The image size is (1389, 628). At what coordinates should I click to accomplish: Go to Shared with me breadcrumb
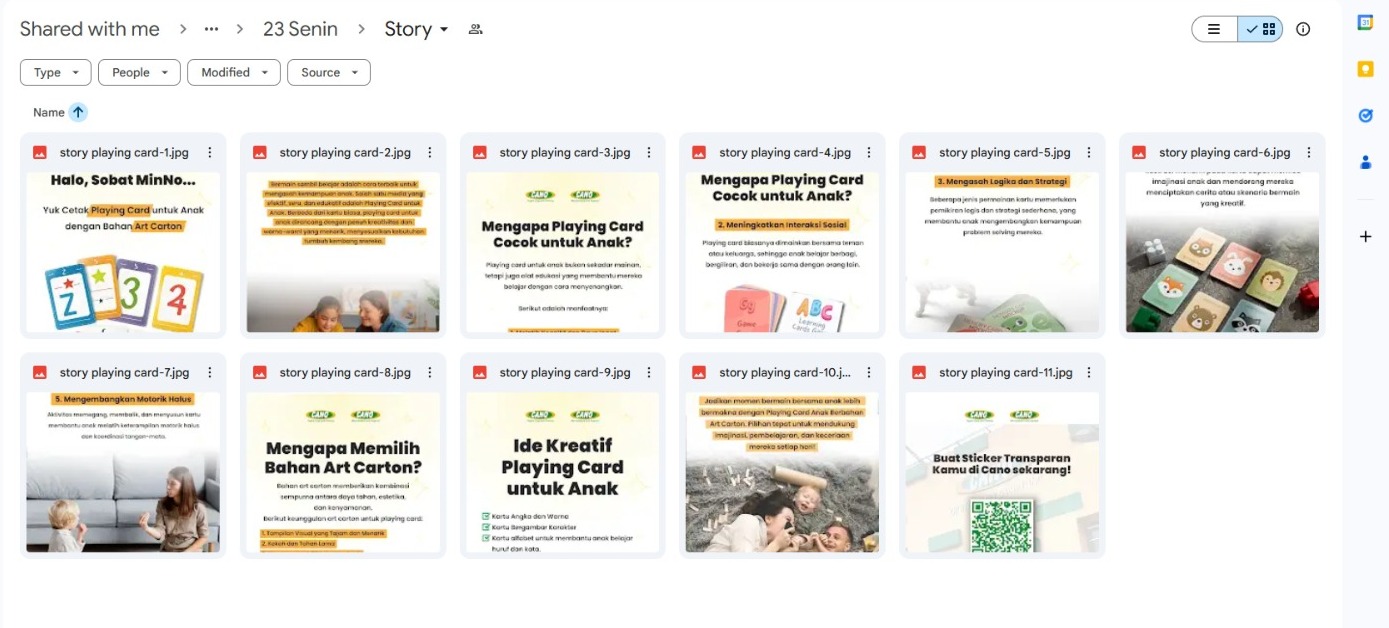coord(90,29)
